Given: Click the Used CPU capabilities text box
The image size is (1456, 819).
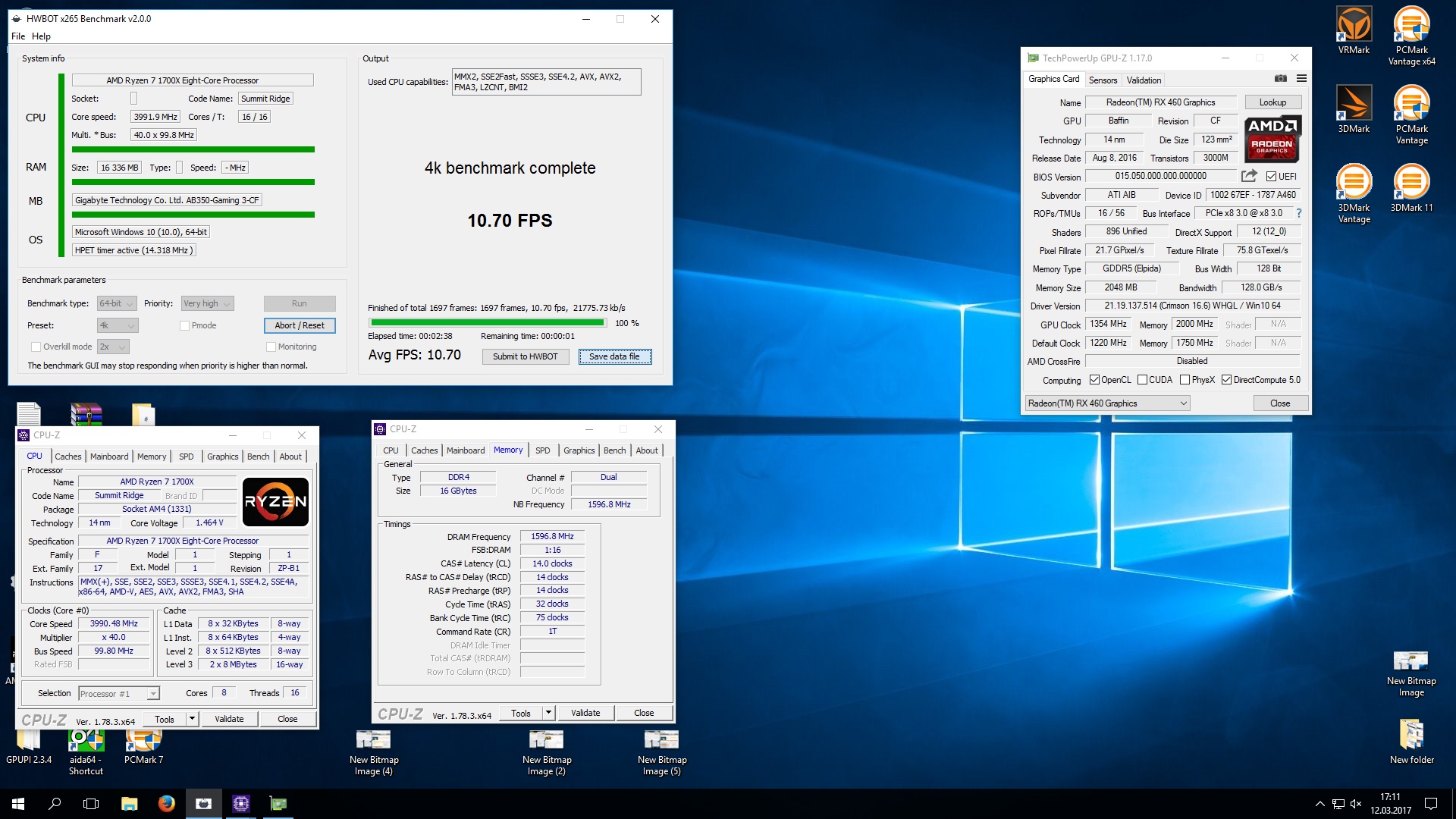Looking at the screenshot, I should [x=546, y=82].
